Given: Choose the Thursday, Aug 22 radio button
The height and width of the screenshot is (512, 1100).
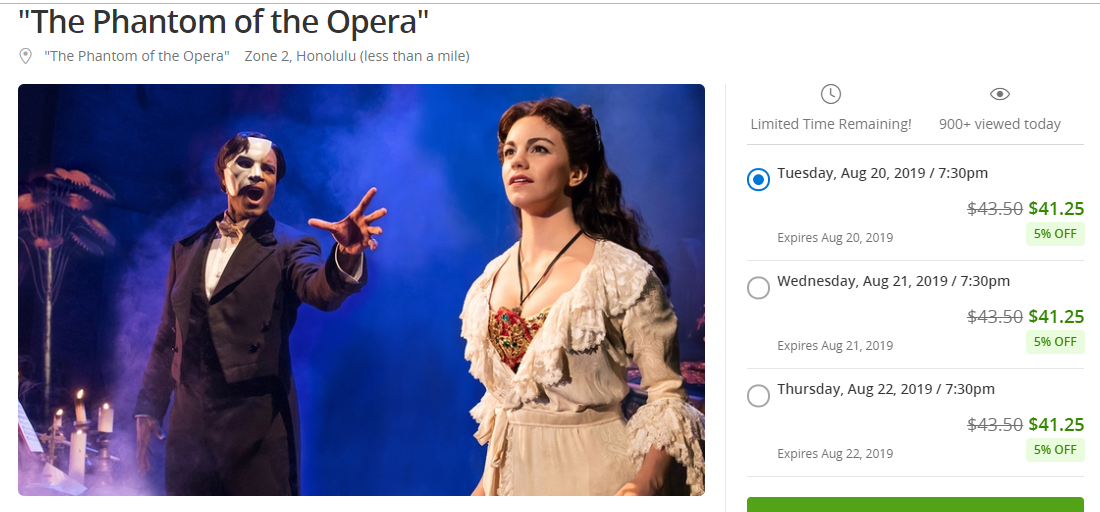Looking at the screenshot, I should coord(759,396).
